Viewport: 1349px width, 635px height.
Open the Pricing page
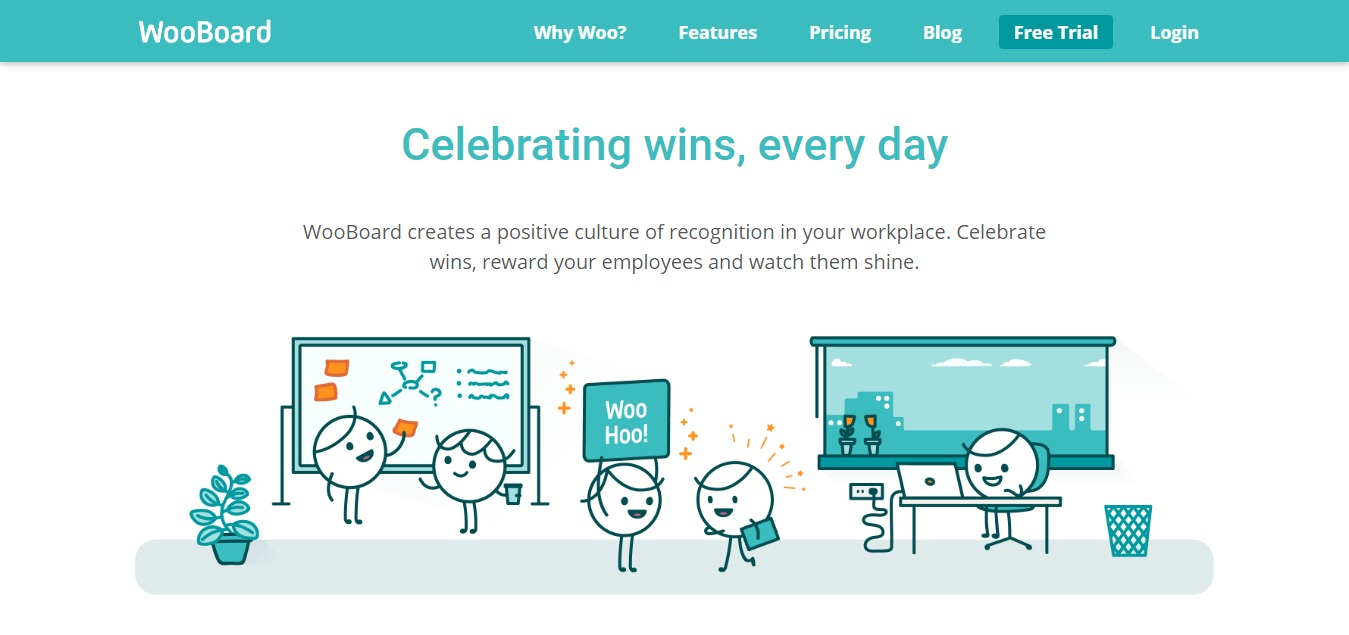tap(840, 32)
